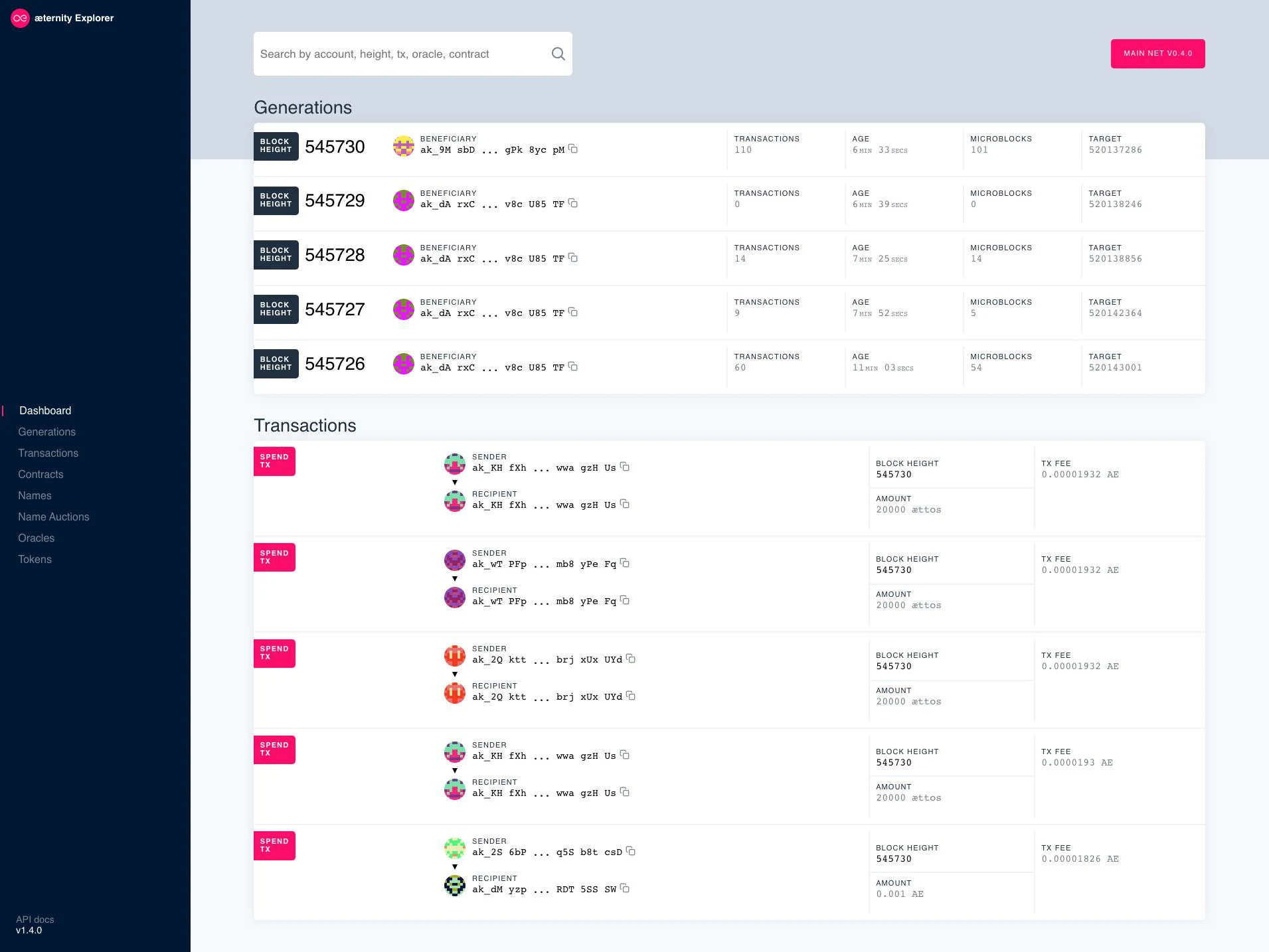Viewport: 1269px width, 952px height.
Task: Copy sender address ak_wT PFp
Action: tap(625, 563)
